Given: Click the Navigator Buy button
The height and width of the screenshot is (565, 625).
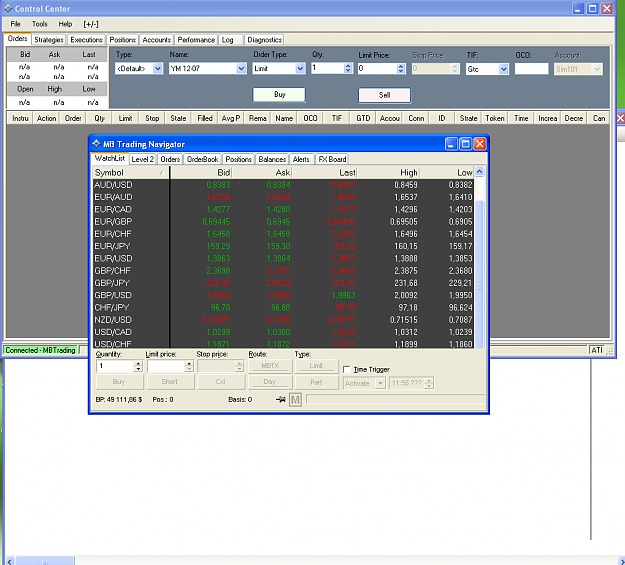Looking at the screenshot, I should click(119, 382).
